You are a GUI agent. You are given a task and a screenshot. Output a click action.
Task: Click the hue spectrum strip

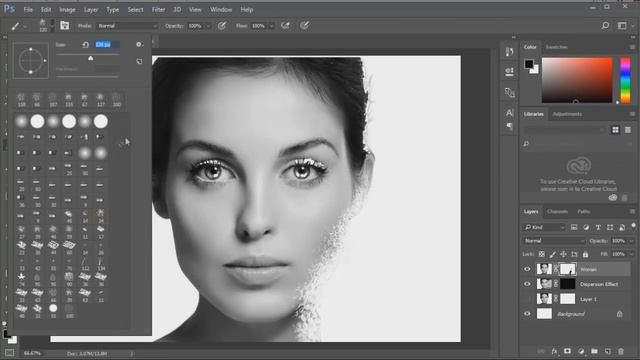click(625, 80)
